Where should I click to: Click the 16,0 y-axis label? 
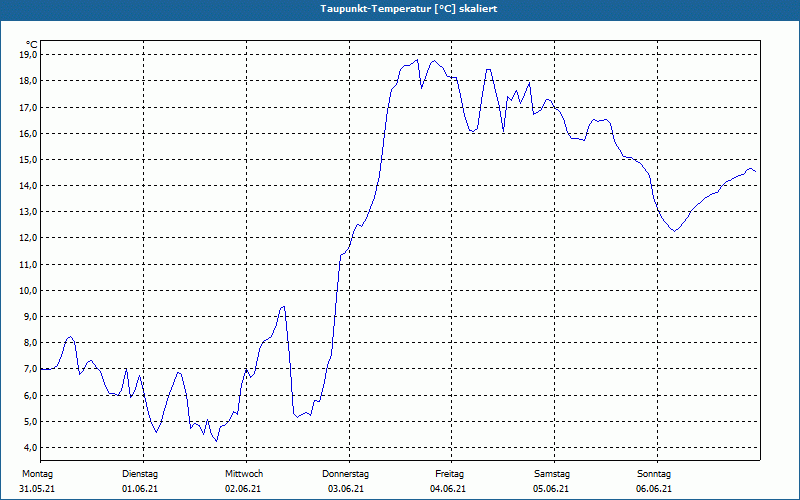coord(28,133)
